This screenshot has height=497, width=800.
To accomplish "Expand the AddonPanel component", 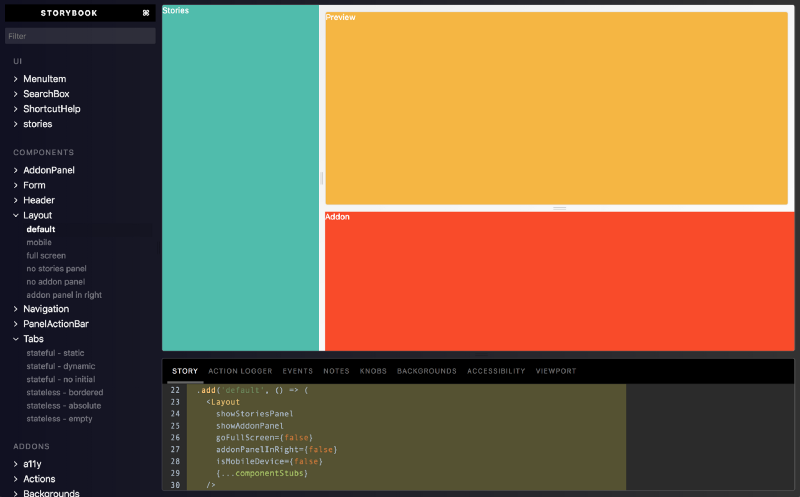I will point(48,170).
